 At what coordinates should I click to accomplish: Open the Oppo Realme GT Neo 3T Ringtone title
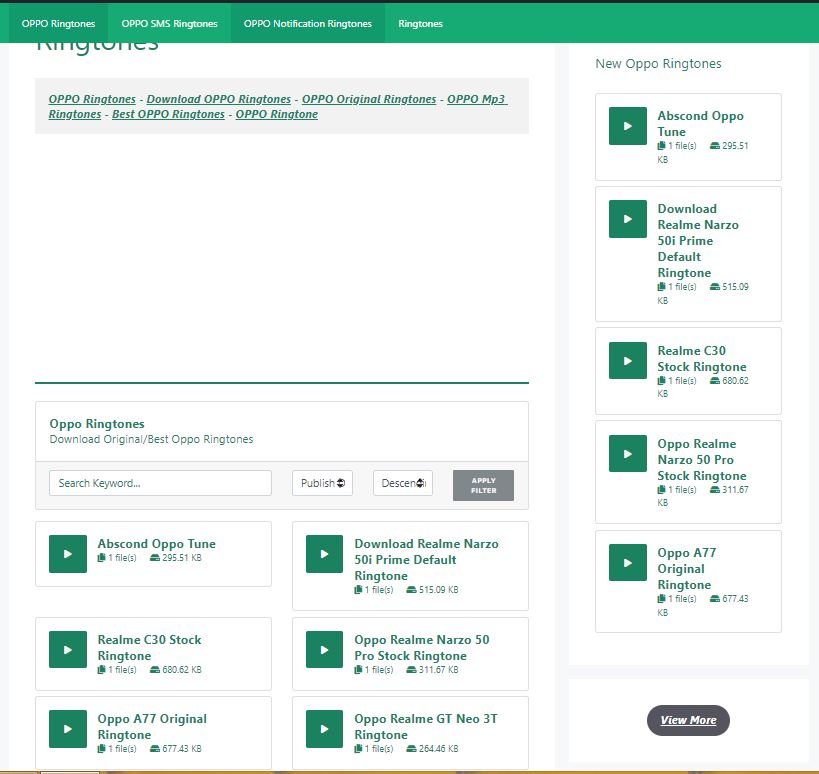point(426,726)
